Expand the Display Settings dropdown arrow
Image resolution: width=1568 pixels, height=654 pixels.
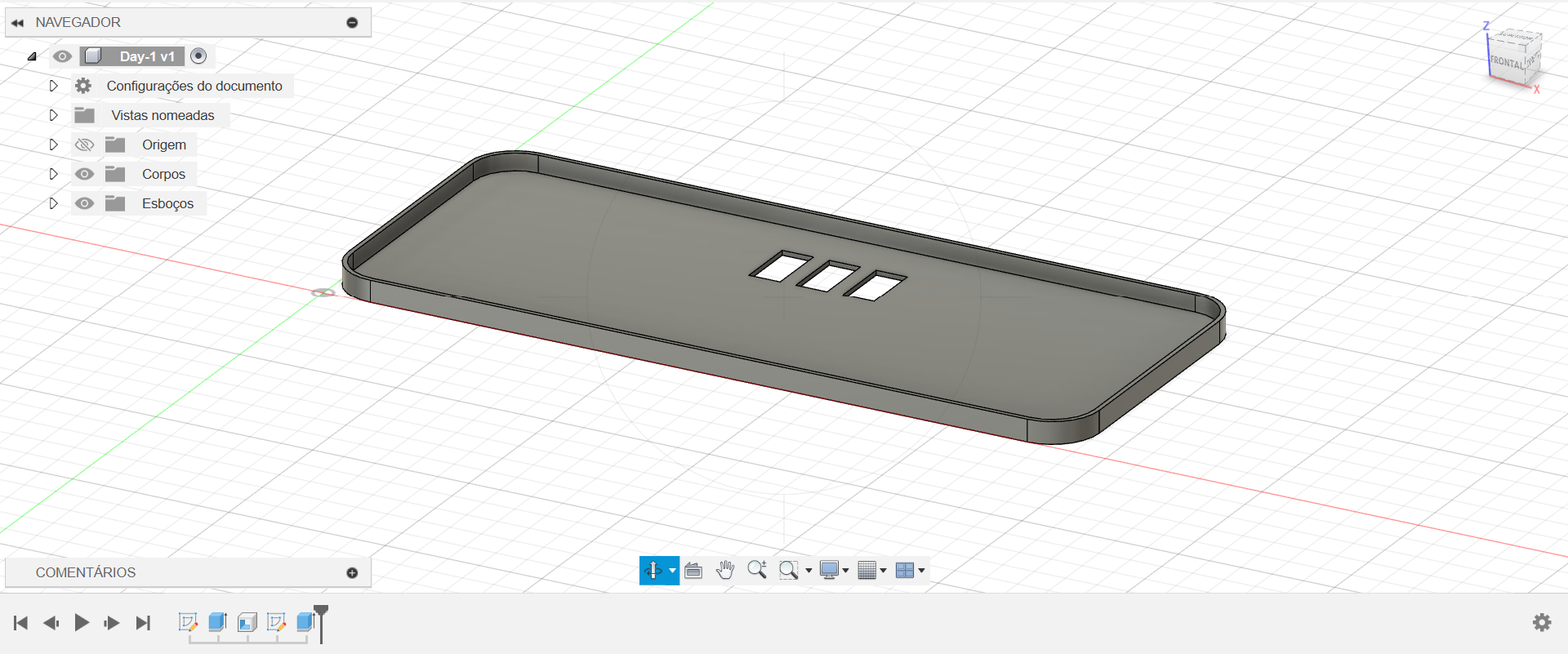point(845,571)
